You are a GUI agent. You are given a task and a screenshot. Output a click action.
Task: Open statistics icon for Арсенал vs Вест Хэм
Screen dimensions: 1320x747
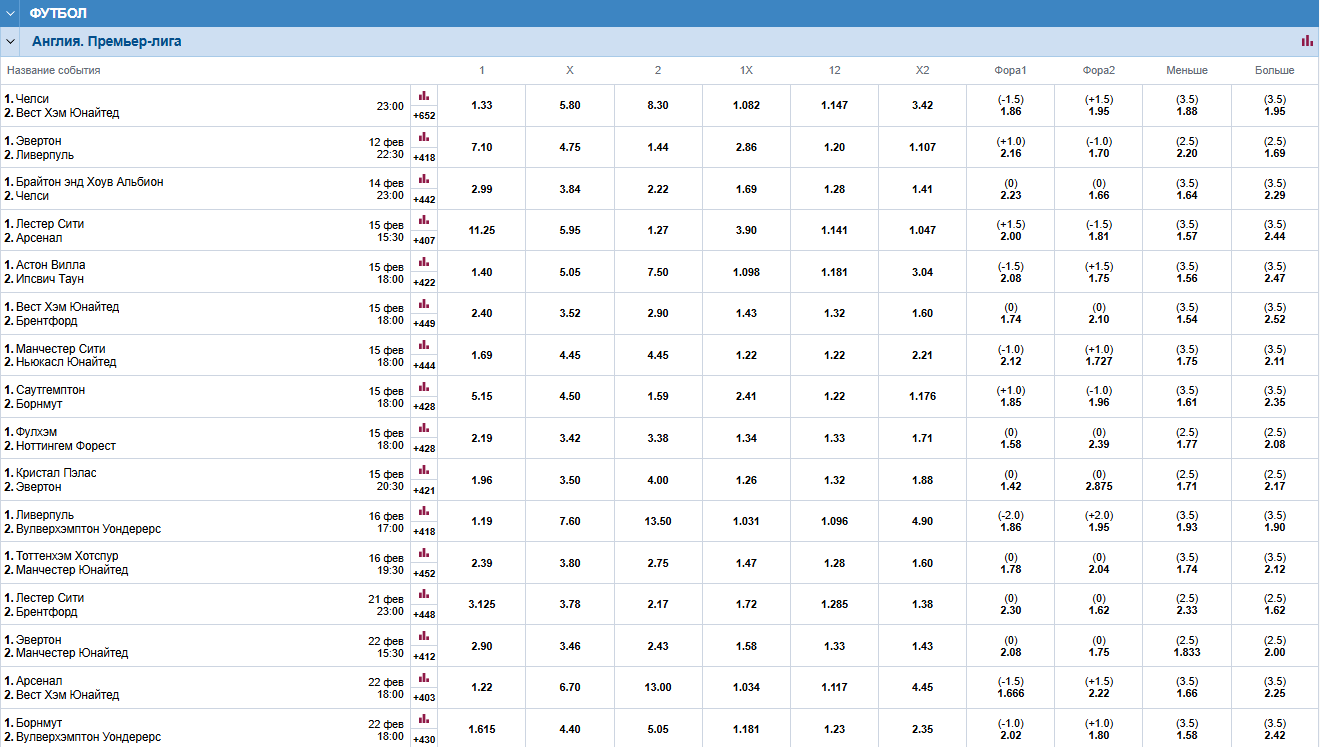click(424, 678)
